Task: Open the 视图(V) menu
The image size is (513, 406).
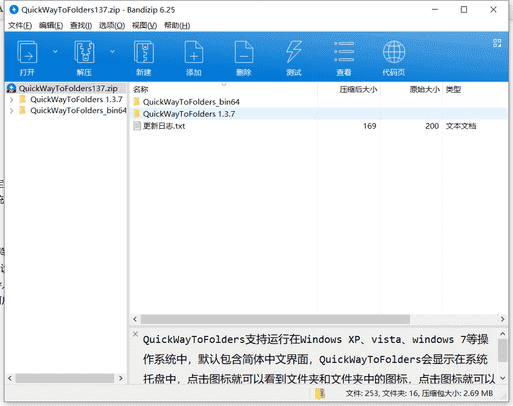Action: click(x=144, y=26)
